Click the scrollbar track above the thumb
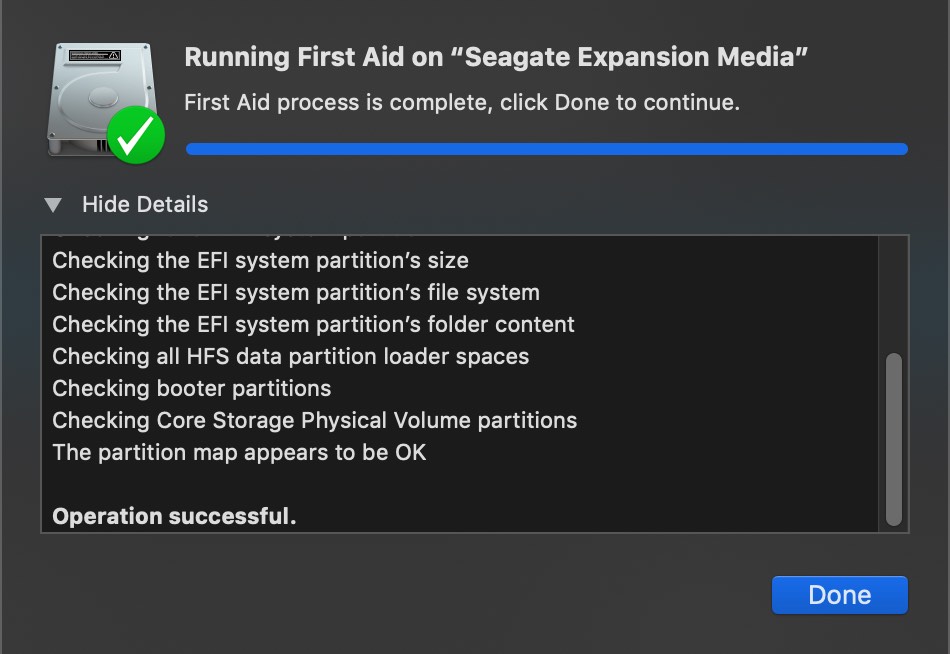The width and height of the screenshot is (950, 654). pyautogui.click(x=894, y=294)
